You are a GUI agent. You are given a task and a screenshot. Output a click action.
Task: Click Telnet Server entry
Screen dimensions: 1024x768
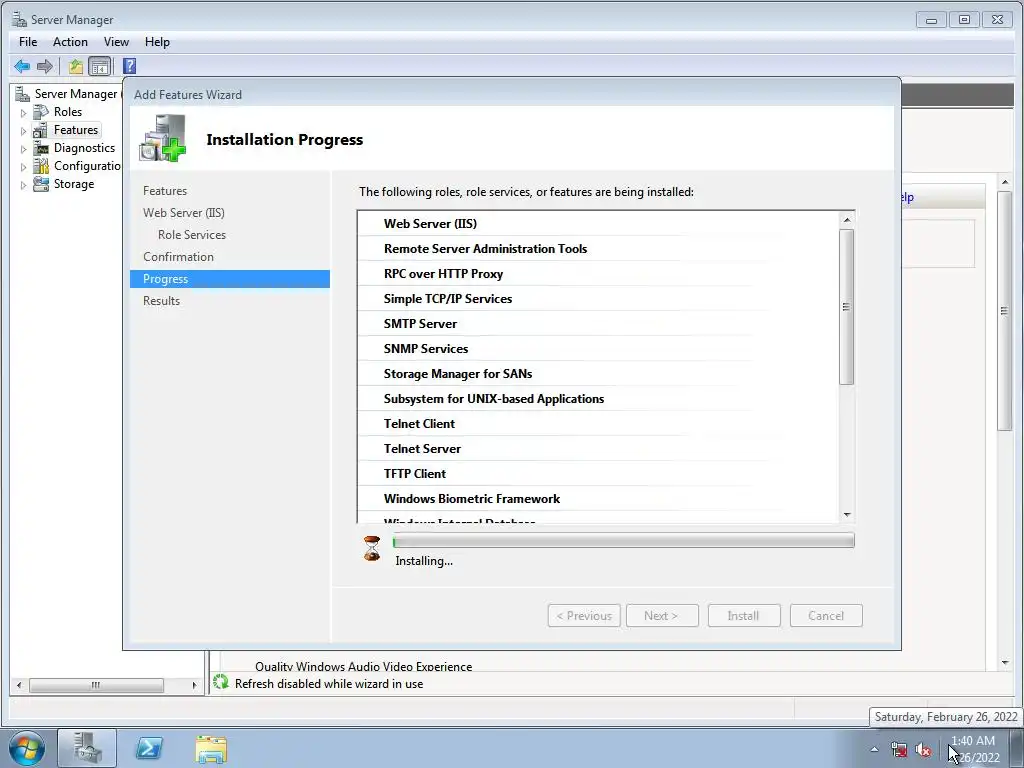[423, 449]
